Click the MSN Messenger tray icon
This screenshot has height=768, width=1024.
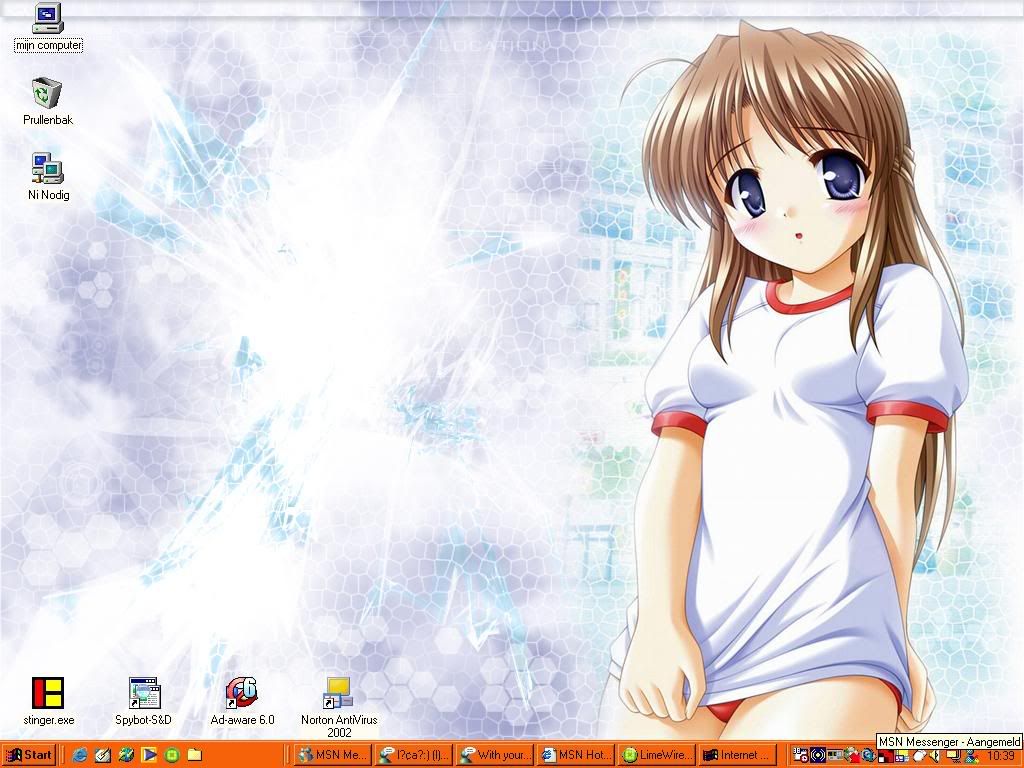pyautogui.click(x=971, y=756)
